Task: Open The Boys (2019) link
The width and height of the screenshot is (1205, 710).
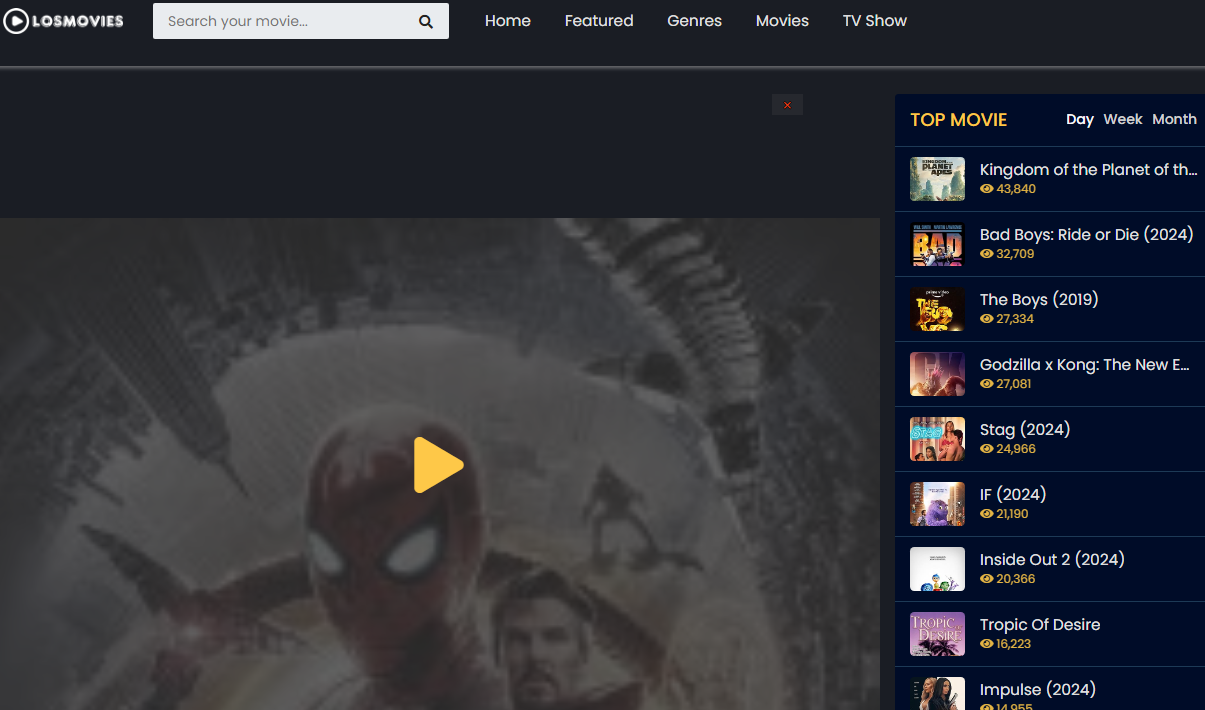Action: (x=1039, y=300)
